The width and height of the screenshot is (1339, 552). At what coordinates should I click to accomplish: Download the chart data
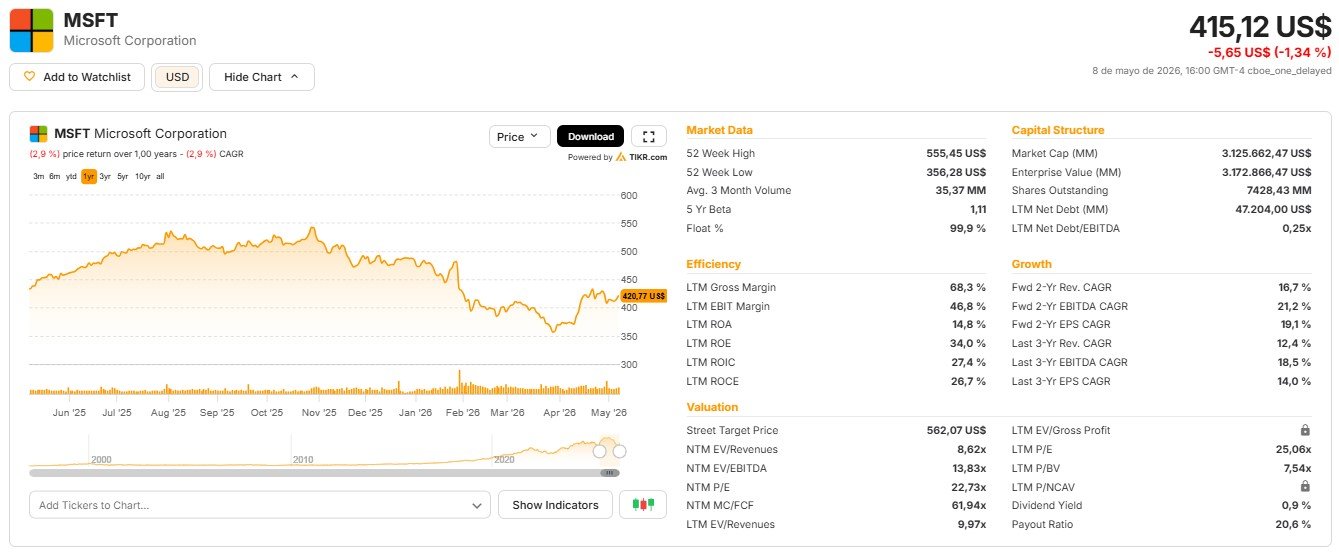pyautogui.click(x=591, y=137)
